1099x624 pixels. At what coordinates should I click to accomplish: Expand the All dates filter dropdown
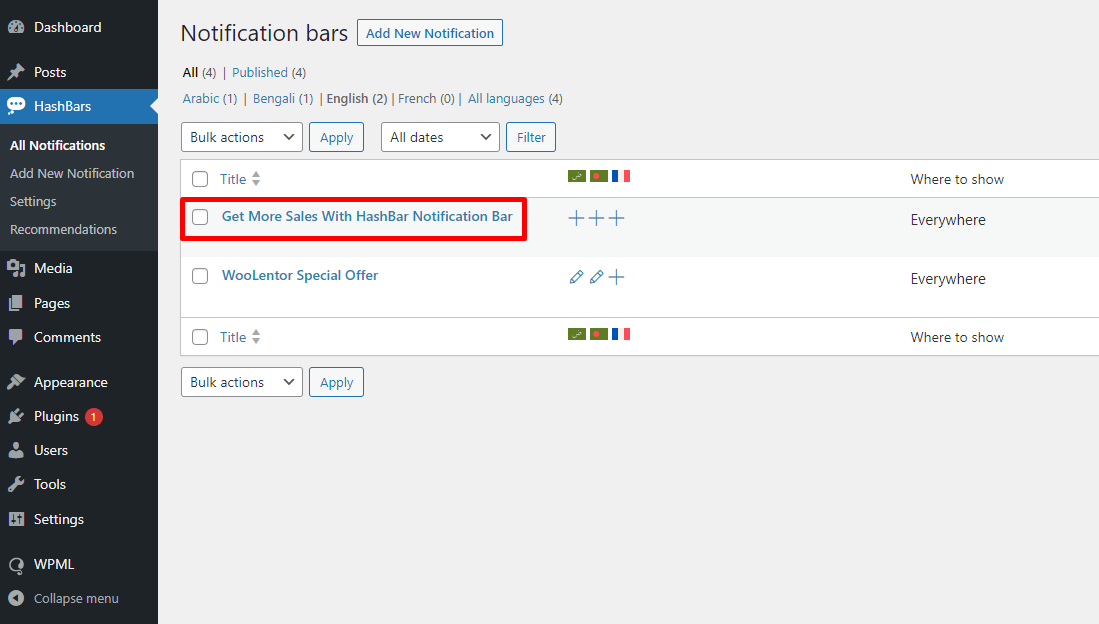pos(440,137)
